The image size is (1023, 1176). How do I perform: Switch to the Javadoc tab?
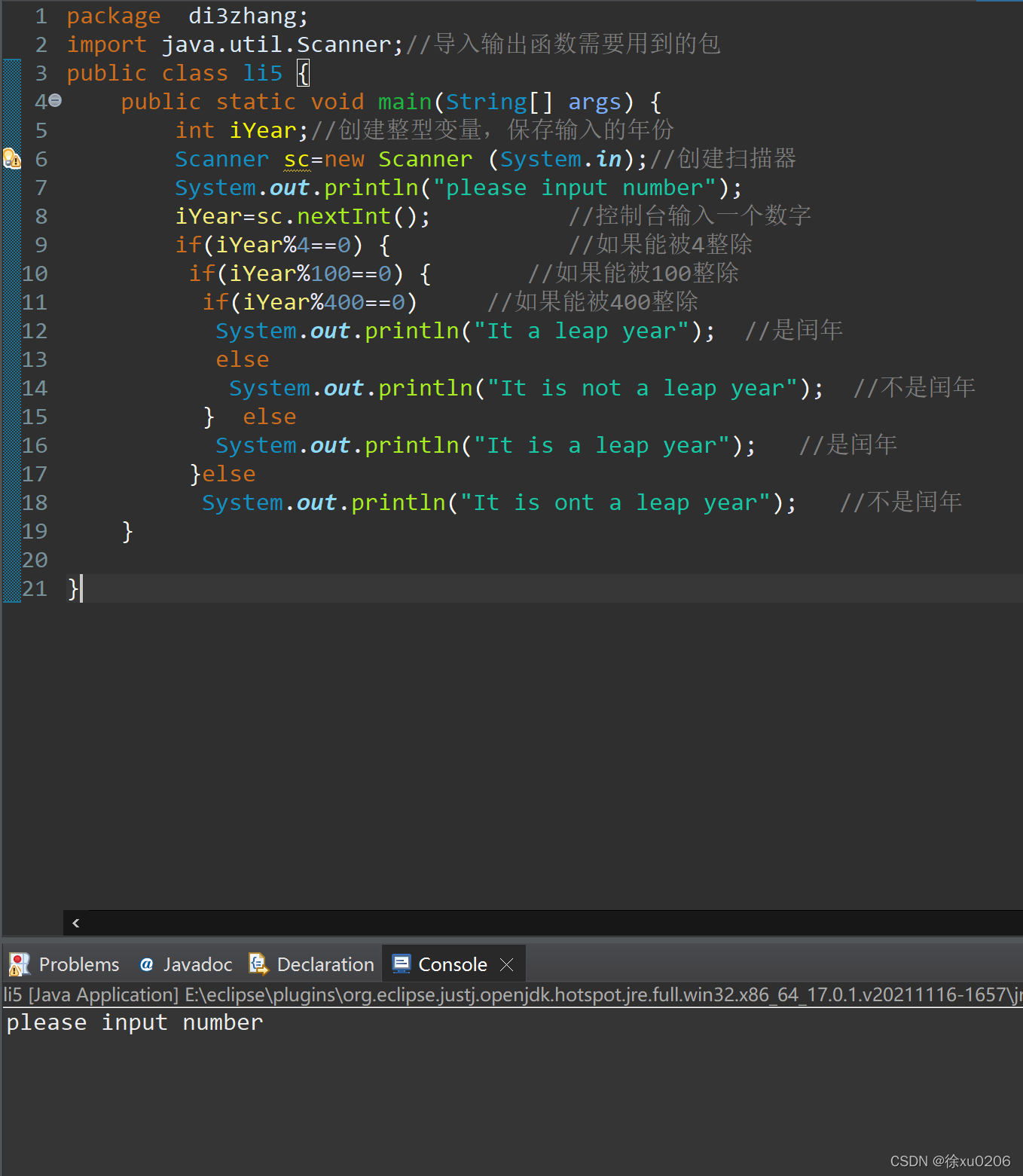tap(185, 964)
